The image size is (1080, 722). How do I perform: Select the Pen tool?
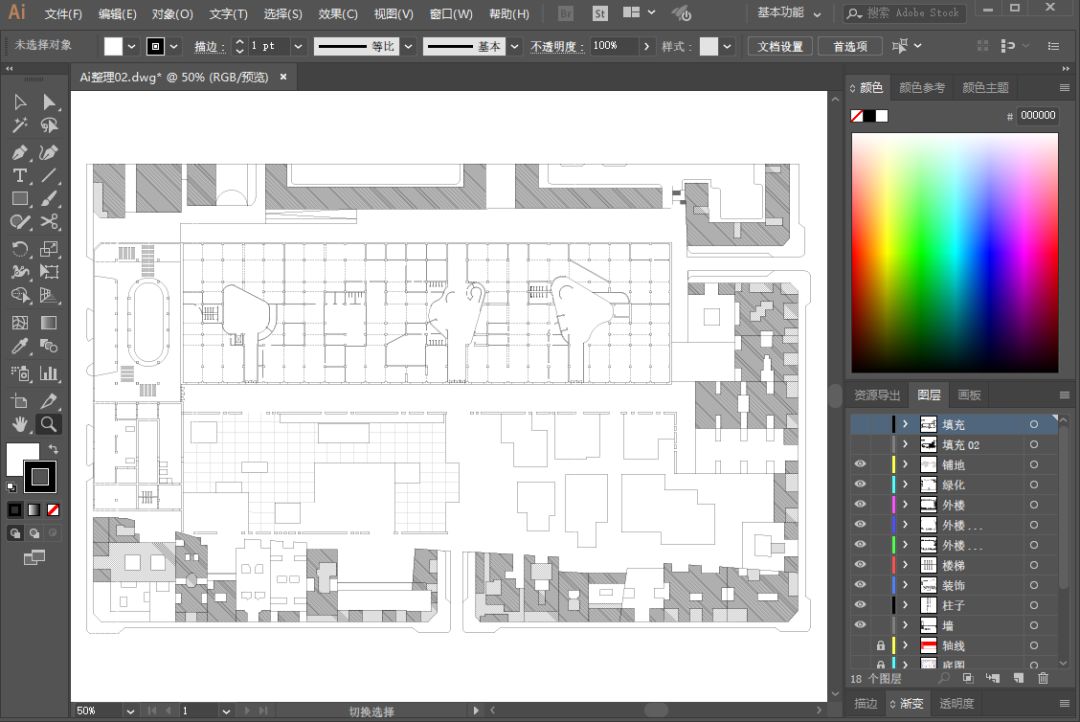(19, 152)
